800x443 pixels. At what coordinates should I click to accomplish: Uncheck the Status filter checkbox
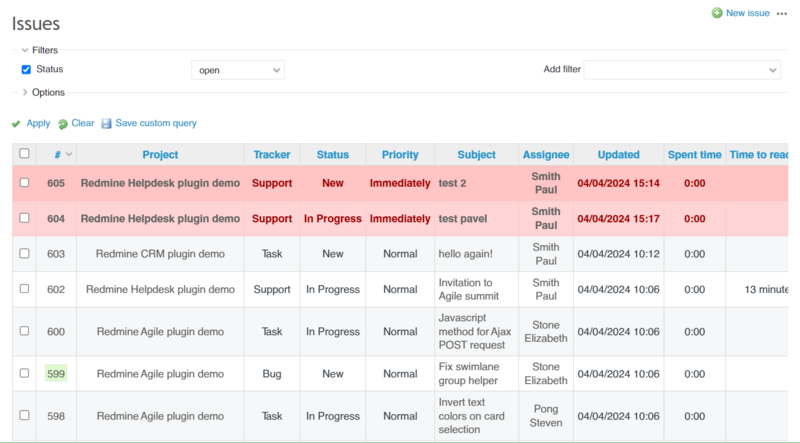click(26, 70)
